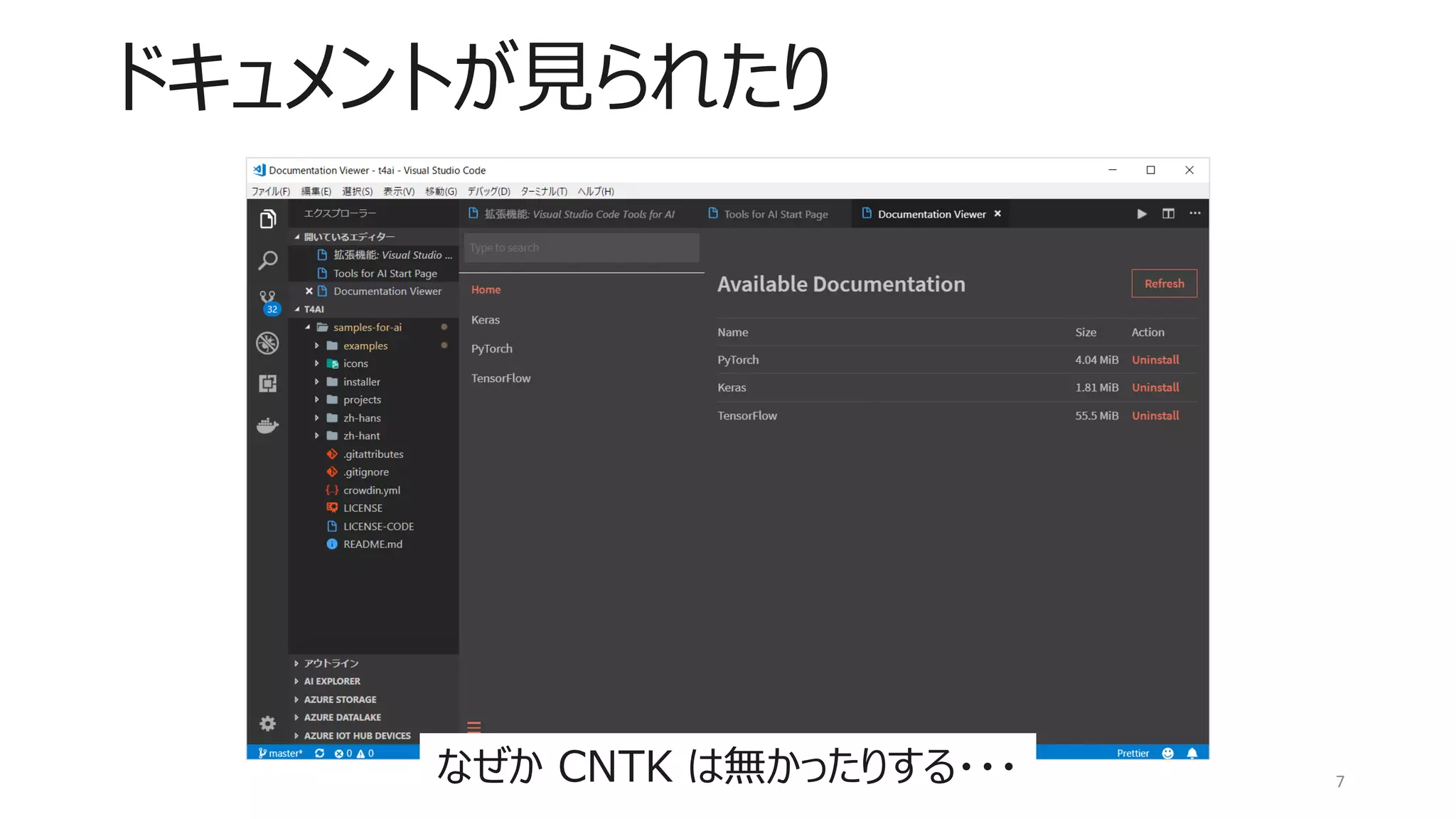Viewport: 1456px width, 819px height.
Task: Switch to the 拡張機能 Tools for AI tab
Action: pyautogui.click(x=577, y=214)
